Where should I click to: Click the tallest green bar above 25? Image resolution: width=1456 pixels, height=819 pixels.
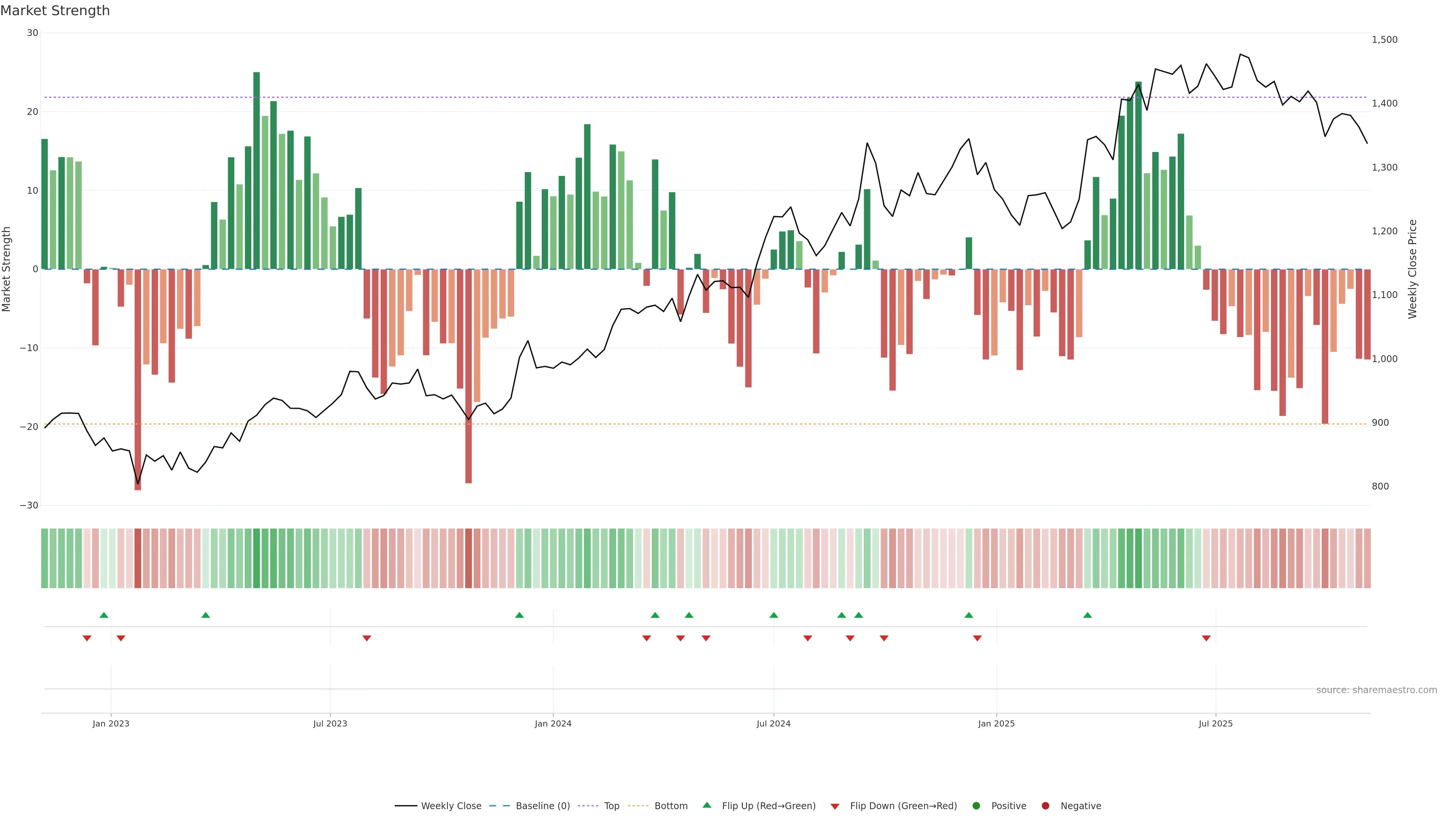click(x=257, y=169)
